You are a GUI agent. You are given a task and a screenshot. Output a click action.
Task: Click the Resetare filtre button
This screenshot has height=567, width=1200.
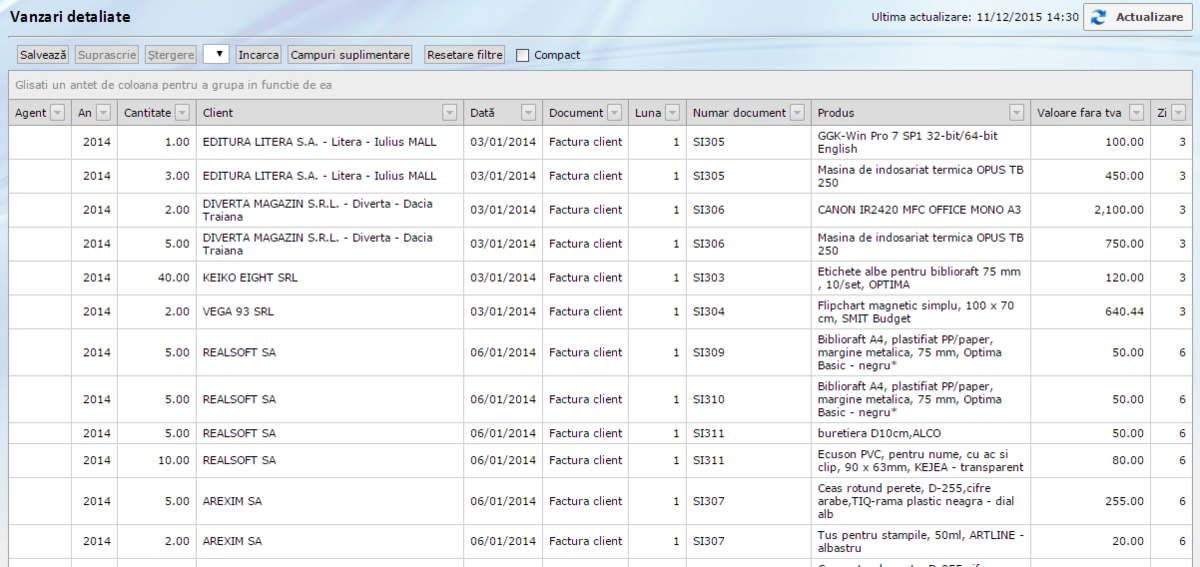click(464, 55)
